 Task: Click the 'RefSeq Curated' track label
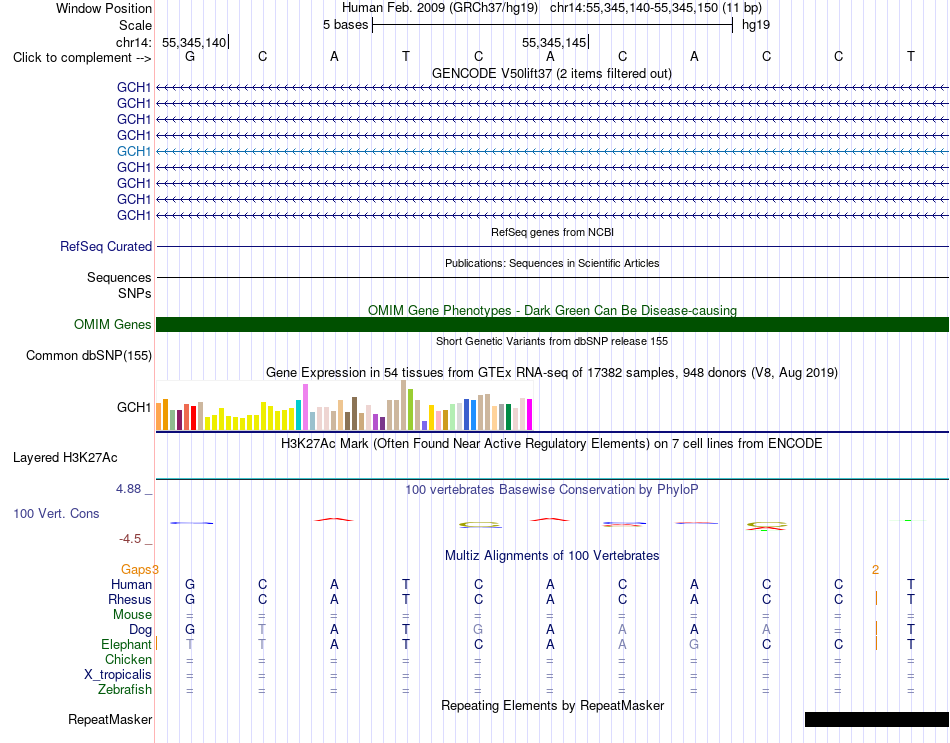pyautogui.click(x=106, y=247)
